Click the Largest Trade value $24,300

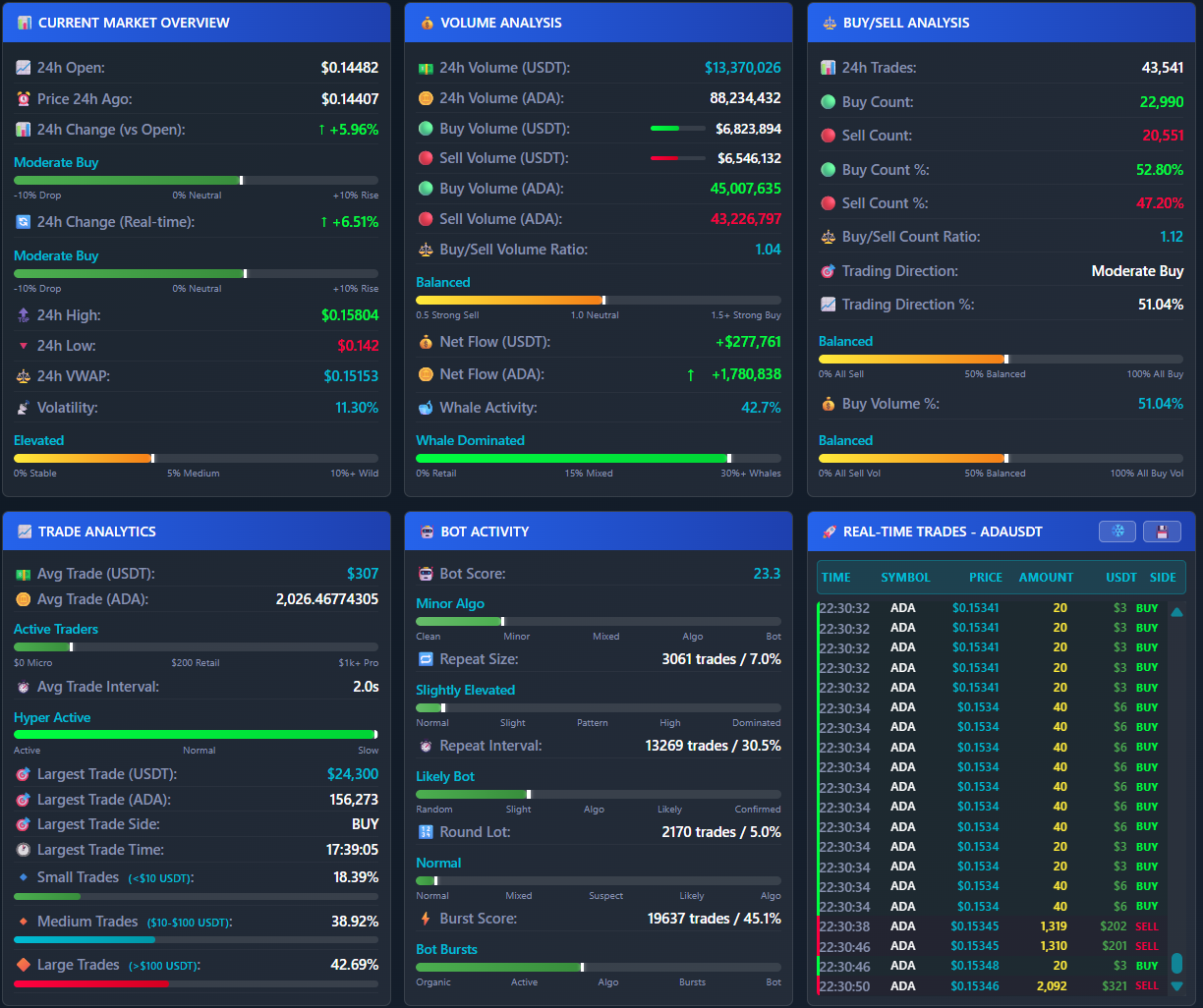[353, 774]
